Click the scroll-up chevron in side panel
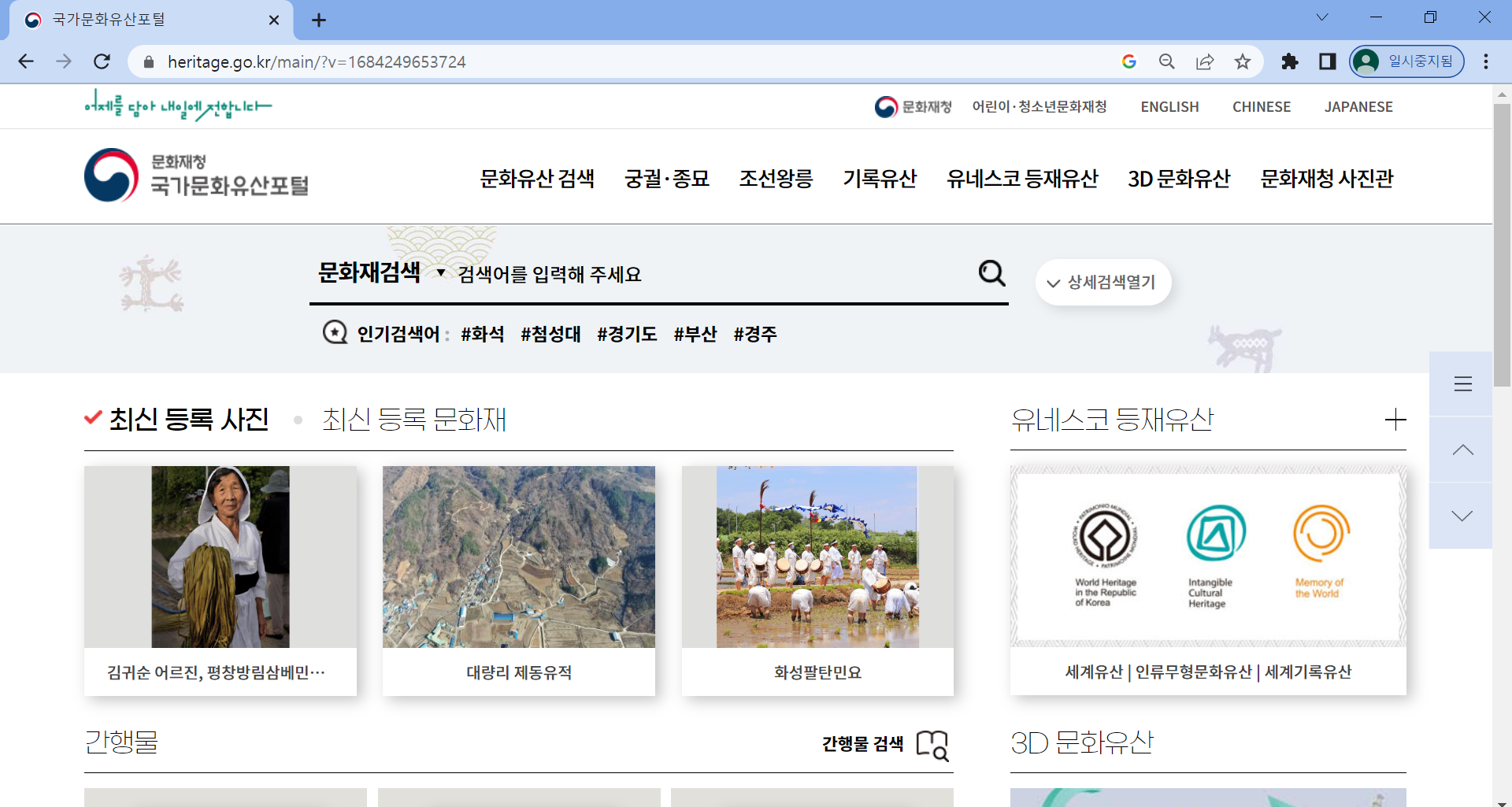This screenshot has height=807, width=1512. pyautogui.click(x=1463, y=450)
